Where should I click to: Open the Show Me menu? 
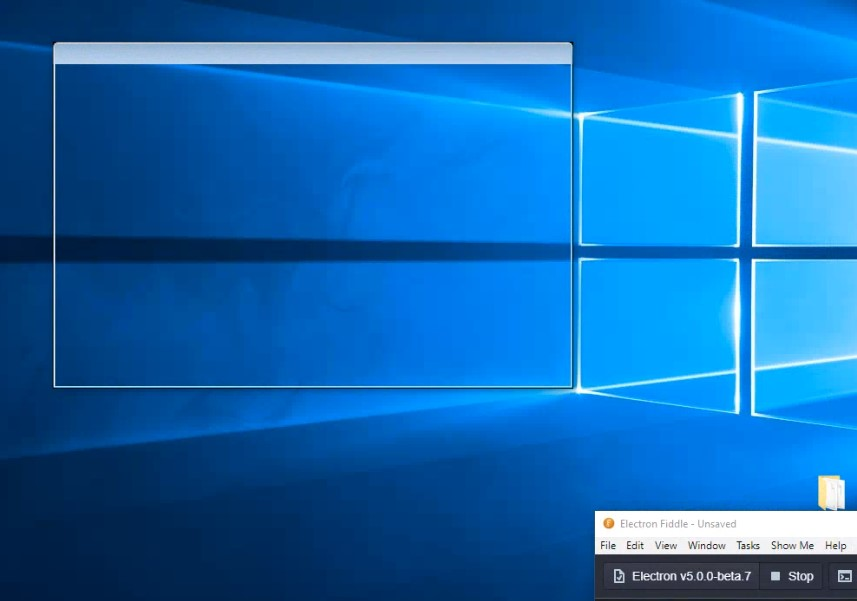point(792,545)
